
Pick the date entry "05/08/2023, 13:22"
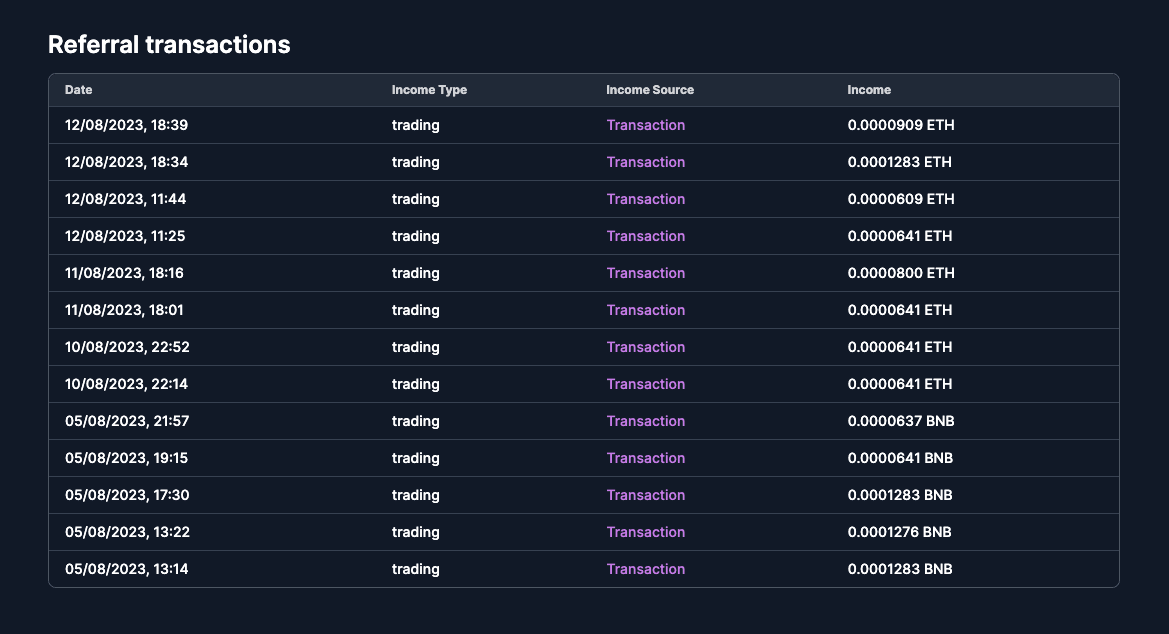point(127,532)
